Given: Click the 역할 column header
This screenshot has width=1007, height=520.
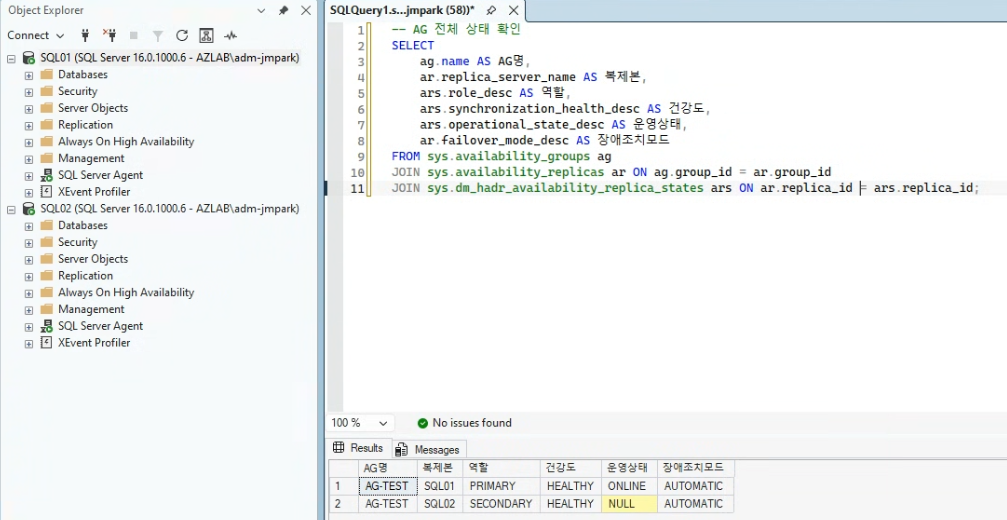Looking at the screenshot, I should point(502,468).
